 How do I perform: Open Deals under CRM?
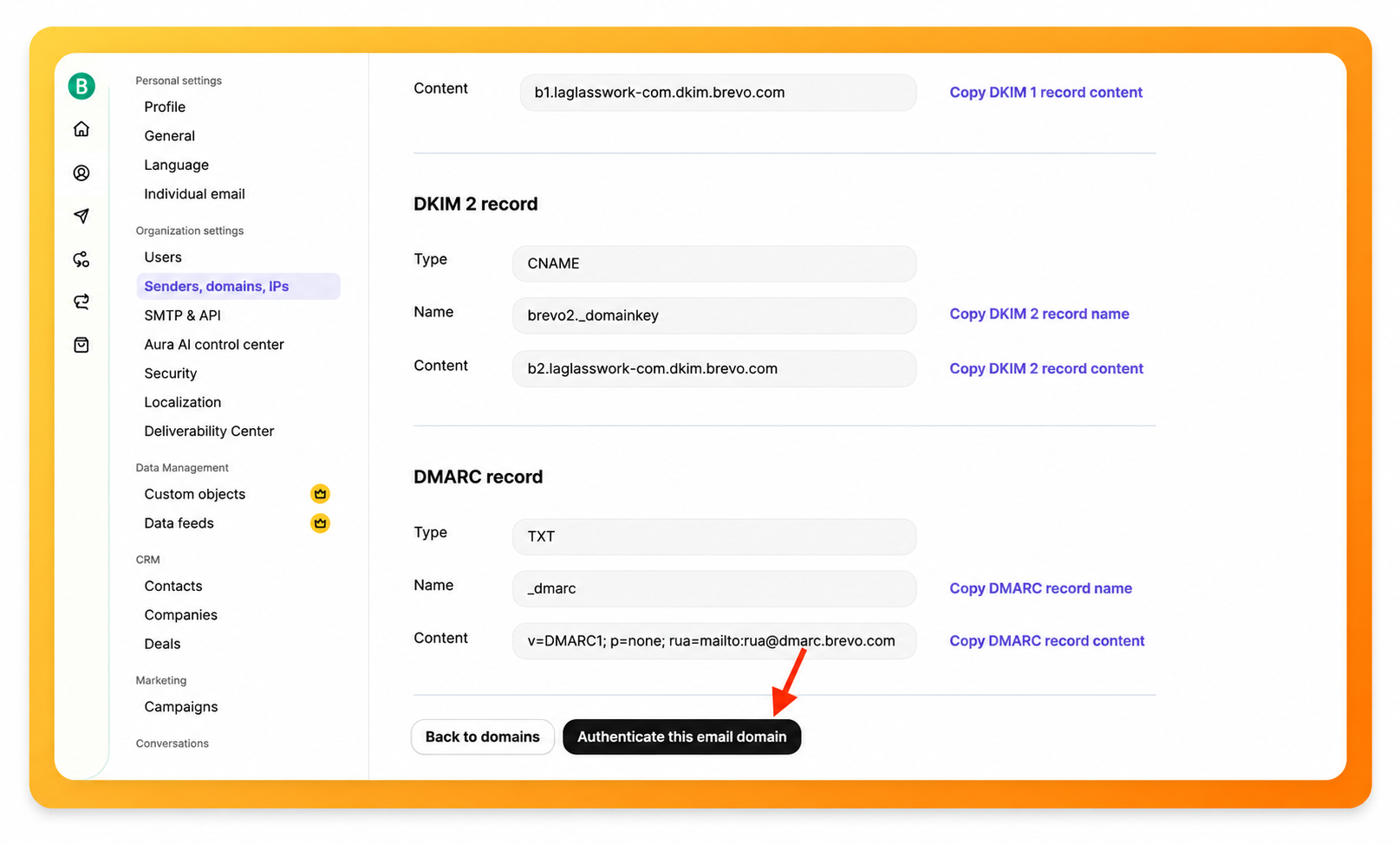pos(163,644)
